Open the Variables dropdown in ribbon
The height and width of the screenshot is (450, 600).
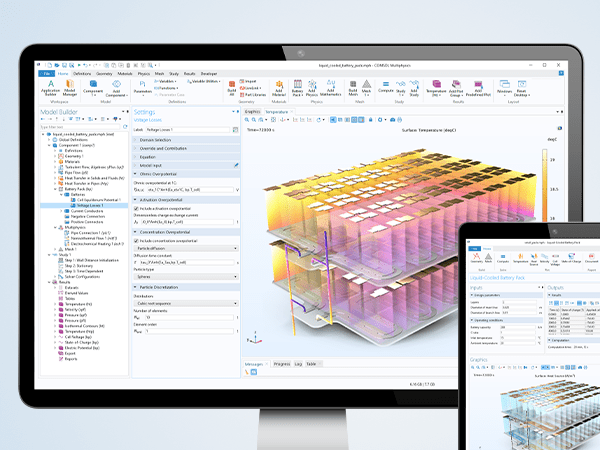165,82
